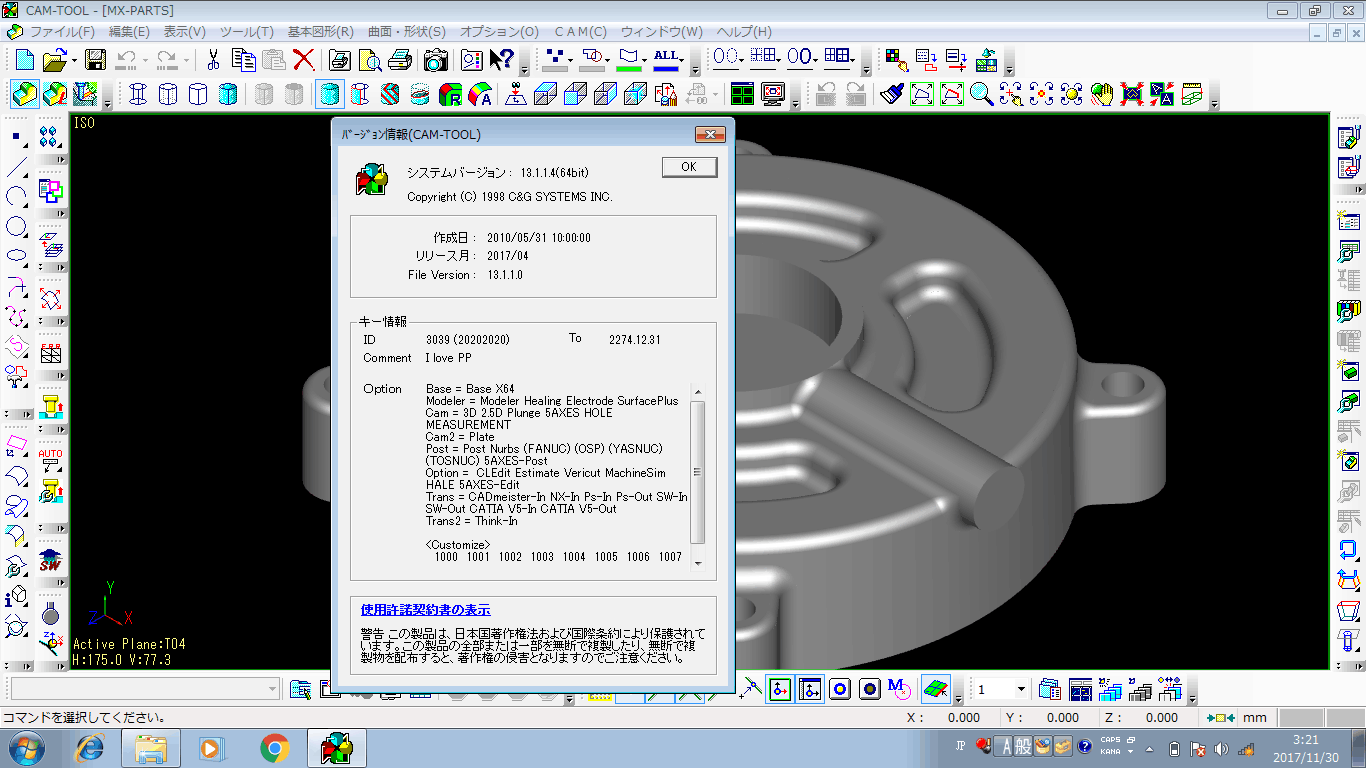Open the four-view layout icon
1366x768 pixels.
(x=742, y=95)
